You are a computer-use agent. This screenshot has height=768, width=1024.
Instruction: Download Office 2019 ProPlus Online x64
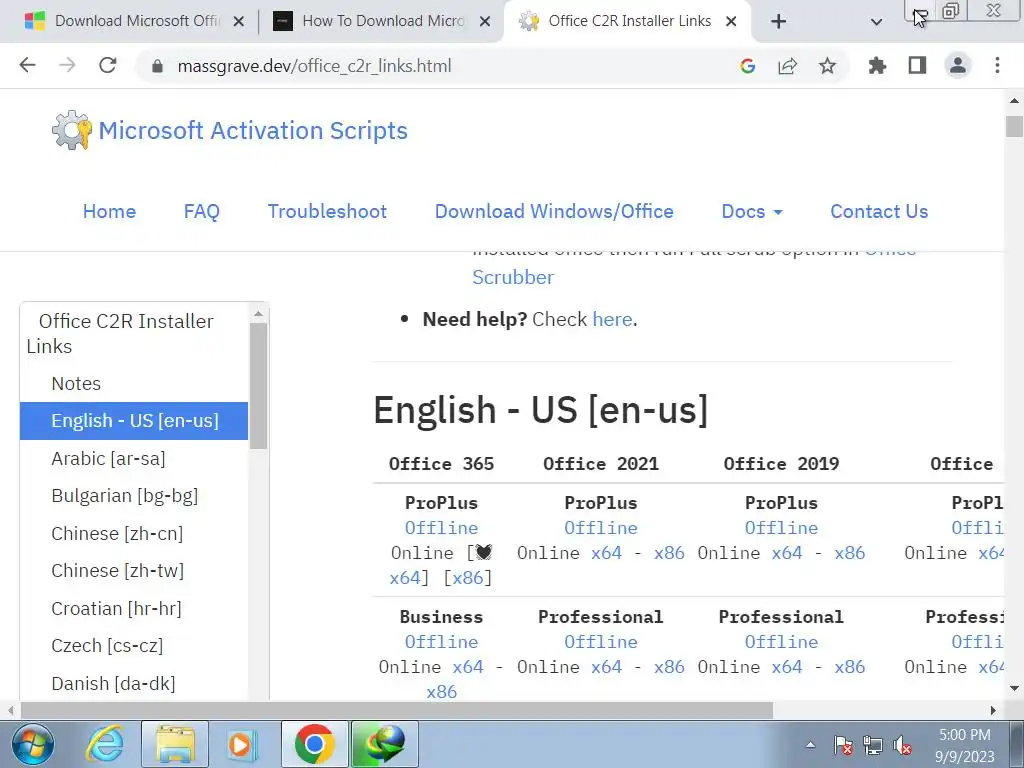point(786,553)
